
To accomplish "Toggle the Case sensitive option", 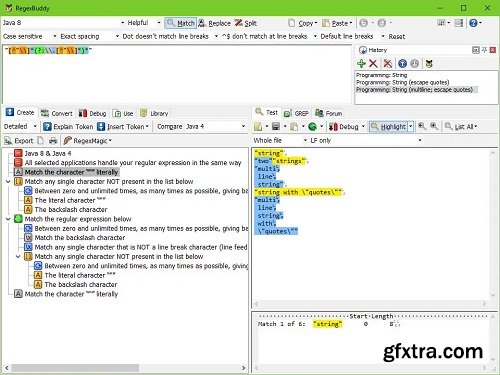I will point(29,36).
